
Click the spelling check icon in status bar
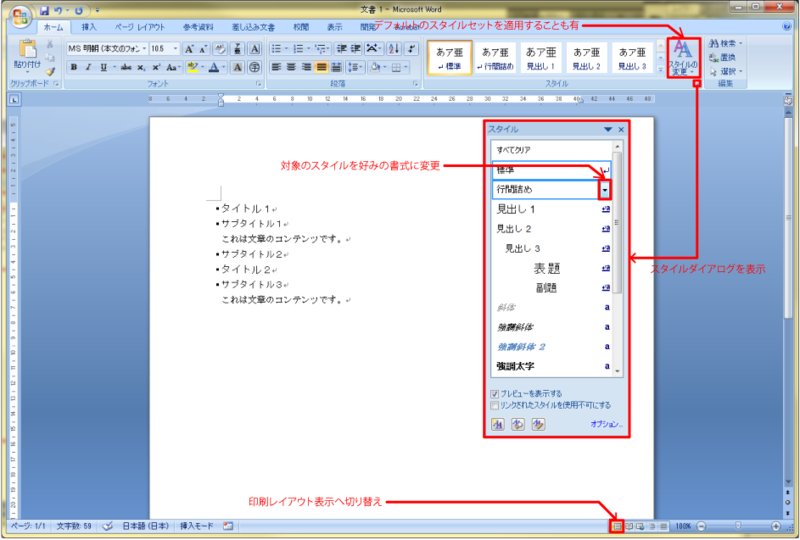click(x=107, y=526)
